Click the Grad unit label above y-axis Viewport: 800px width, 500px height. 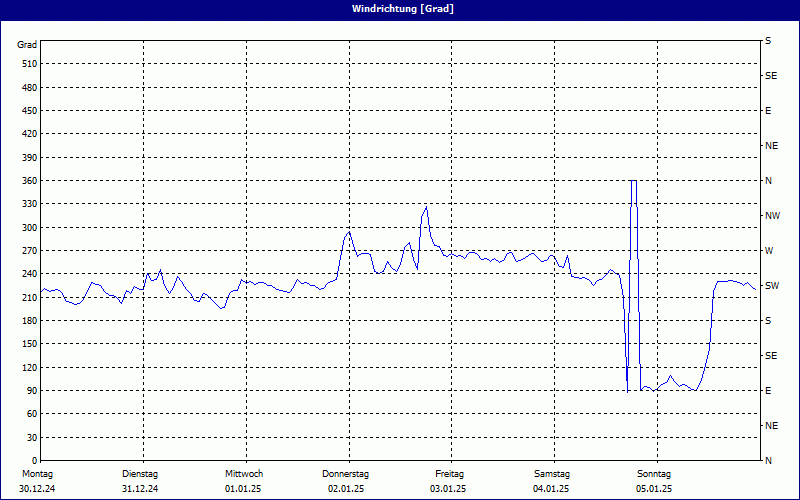coord(27,45)
